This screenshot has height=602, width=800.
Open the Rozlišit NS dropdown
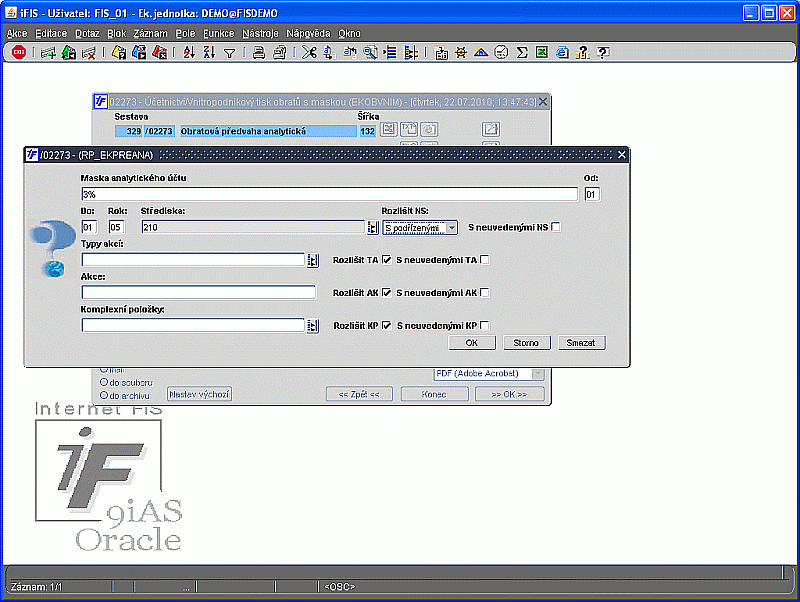click(452, 228)
